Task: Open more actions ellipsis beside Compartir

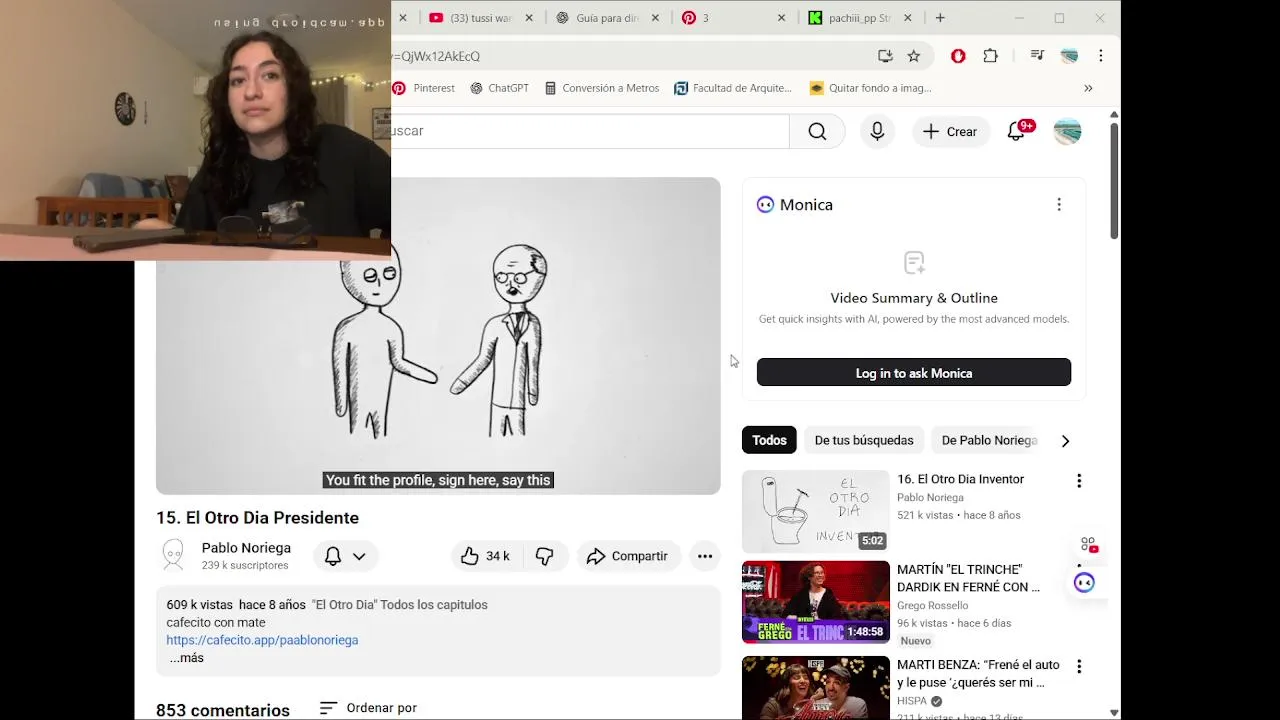Action: 705,556
